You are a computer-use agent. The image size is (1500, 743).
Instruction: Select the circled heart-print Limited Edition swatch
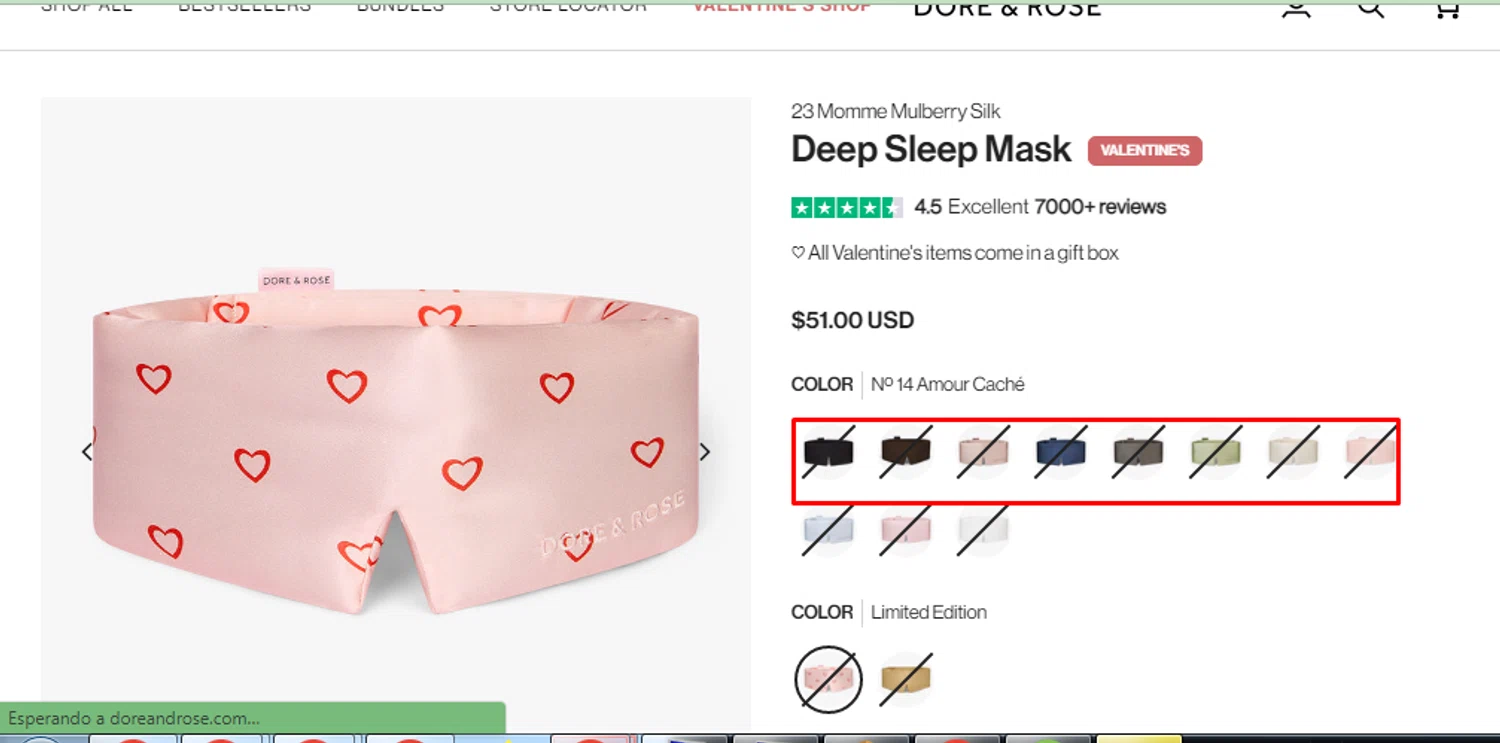828,680
